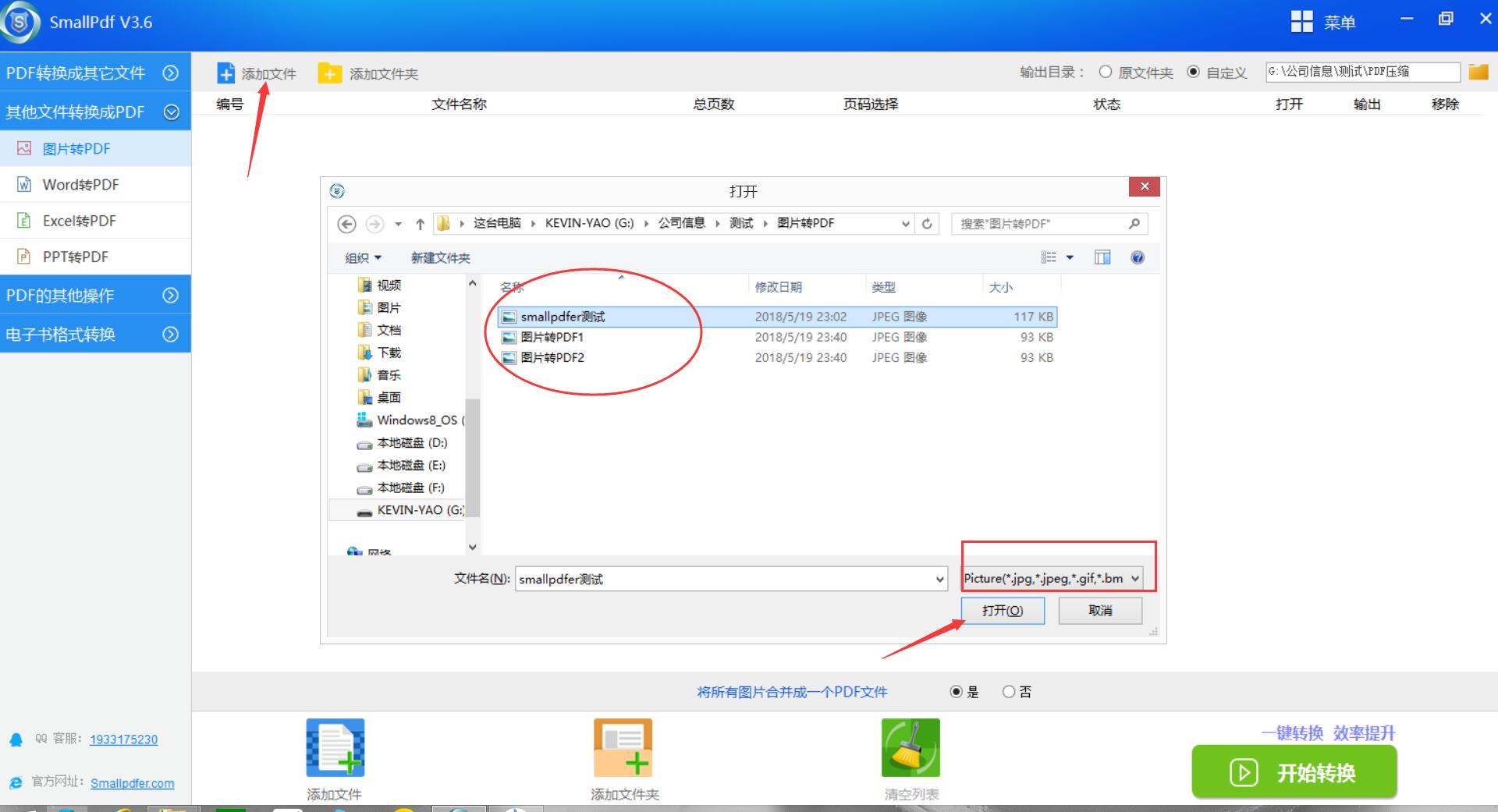The image size is (1498, 812).
Task: Click the large 添加文件夹 icon at bottom
Action: [x=623, y=747]
